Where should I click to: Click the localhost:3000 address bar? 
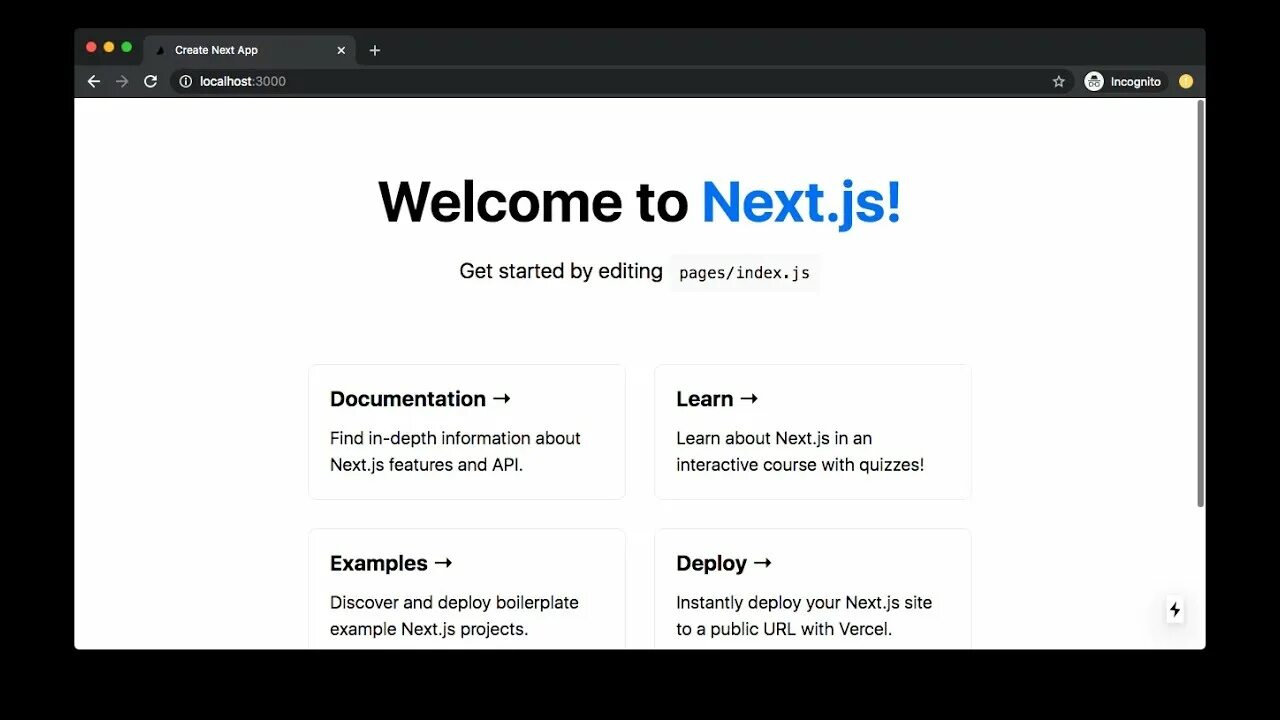(620, 82)
